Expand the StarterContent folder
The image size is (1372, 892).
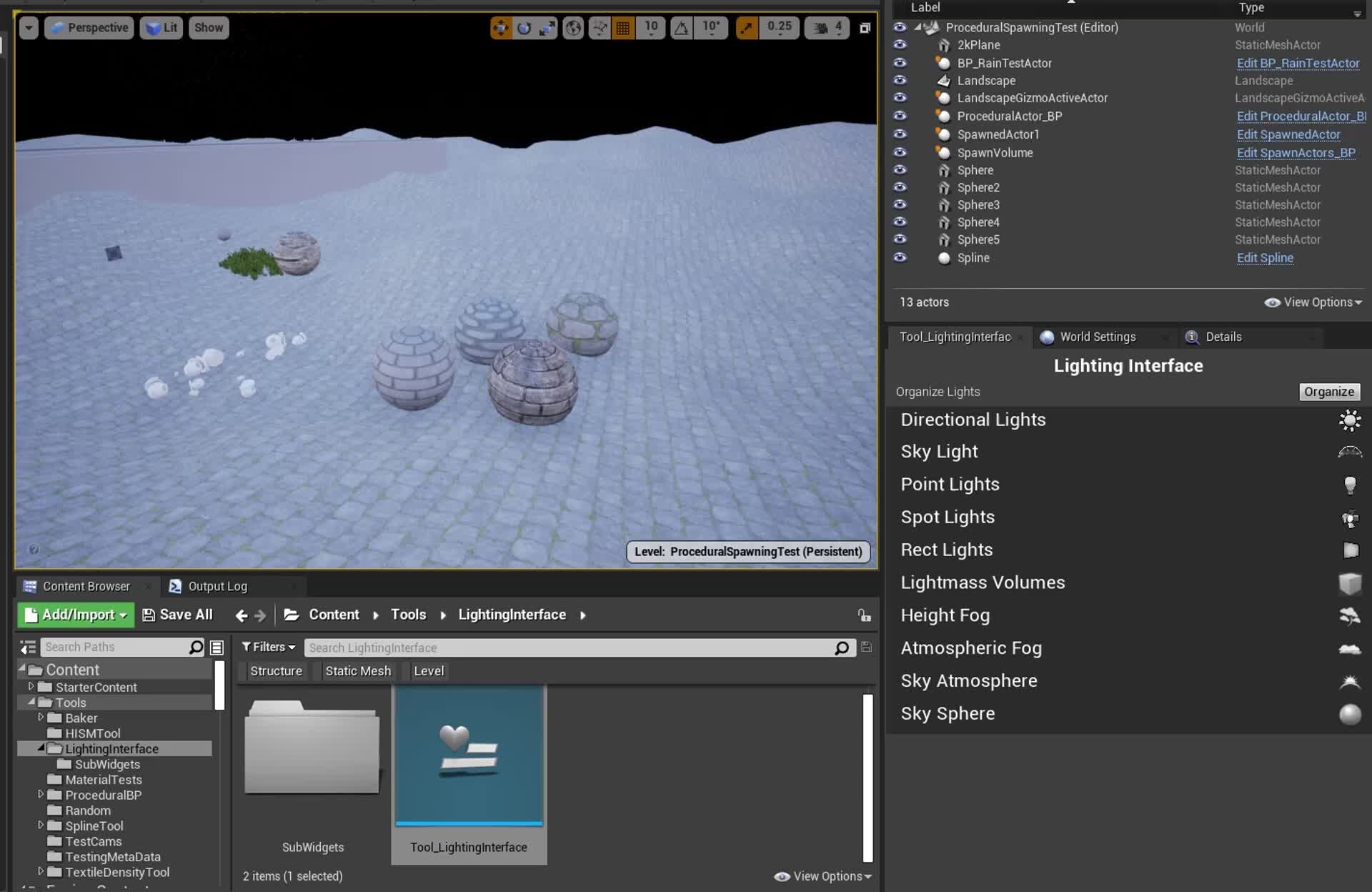(x=31, y=686)
